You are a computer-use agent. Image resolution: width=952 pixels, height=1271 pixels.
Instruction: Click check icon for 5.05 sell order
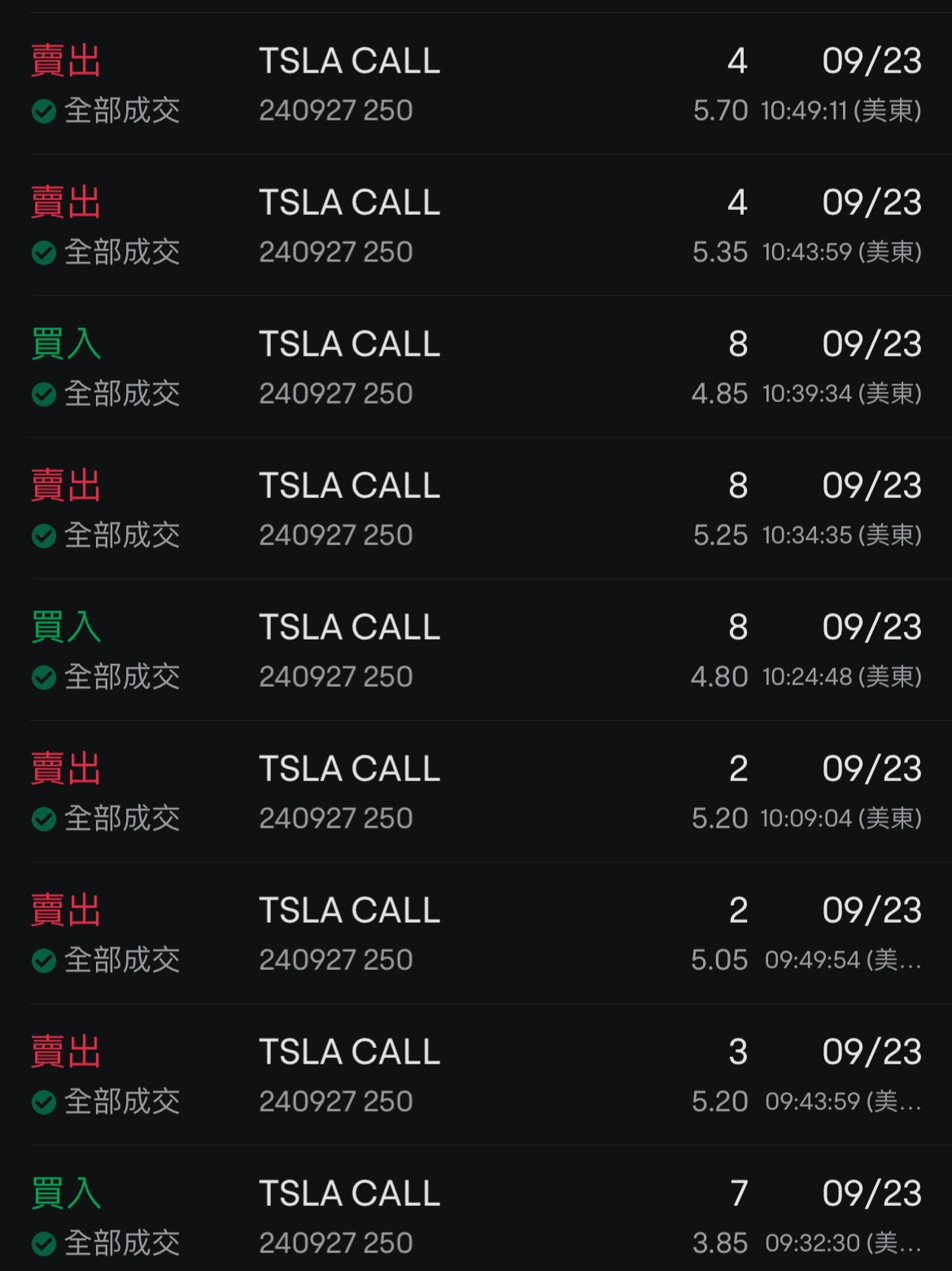point(44,961)
